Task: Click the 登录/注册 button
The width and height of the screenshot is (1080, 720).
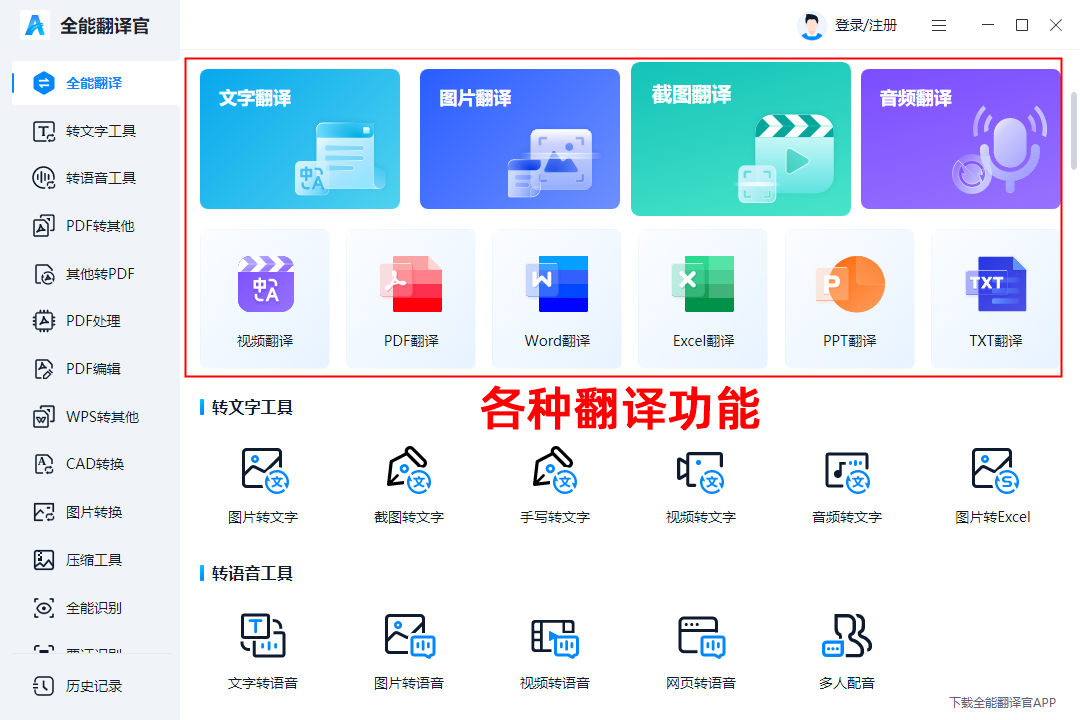Action: 865,24
